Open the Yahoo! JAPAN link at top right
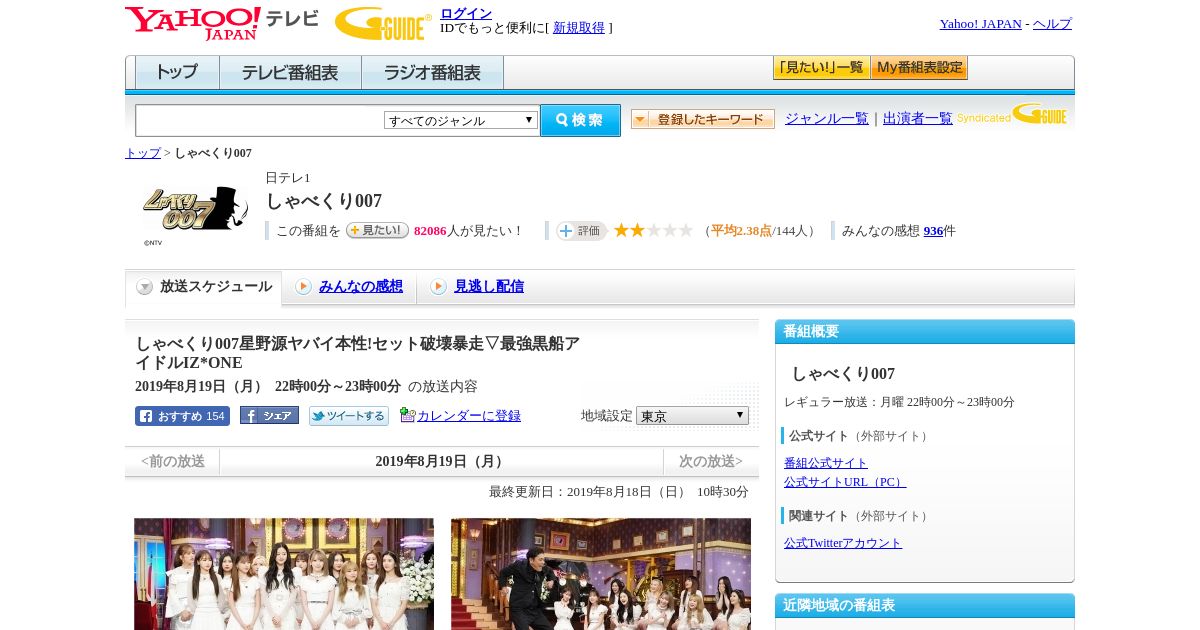 click(x=981, y=24)
